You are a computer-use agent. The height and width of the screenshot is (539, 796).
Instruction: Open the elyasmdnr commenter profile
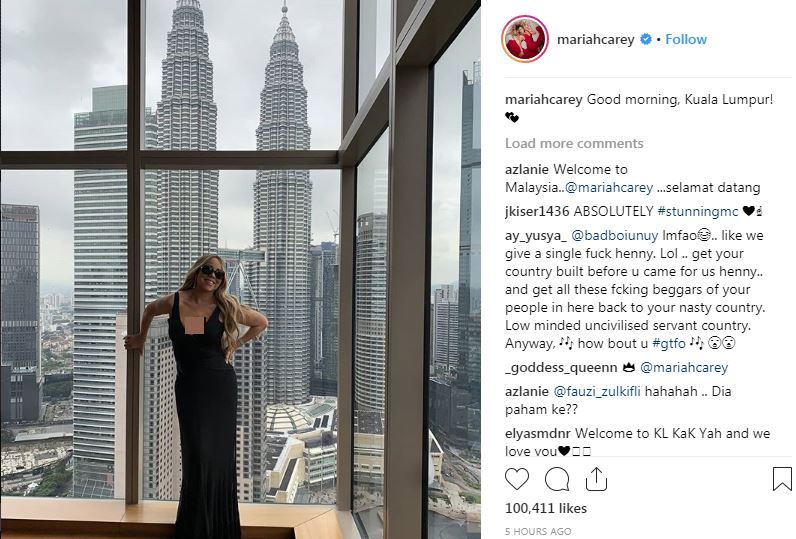538,433
